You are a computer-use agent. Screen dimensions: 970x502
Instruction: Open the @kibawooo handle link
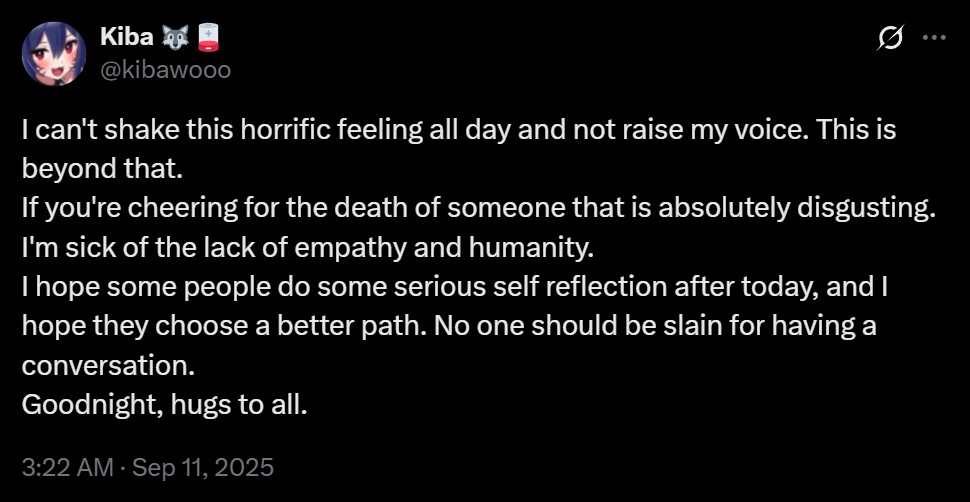[166, 71]
